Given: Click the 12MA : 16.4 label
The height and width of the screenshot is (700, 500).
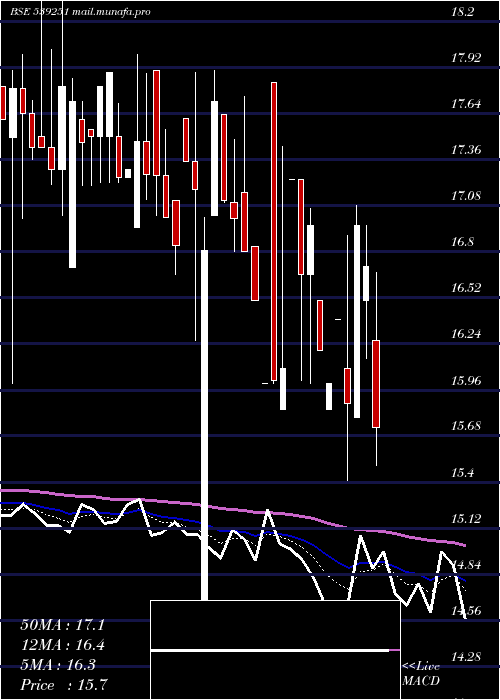Looking at the screenshot, I should [x=62, y=645].
